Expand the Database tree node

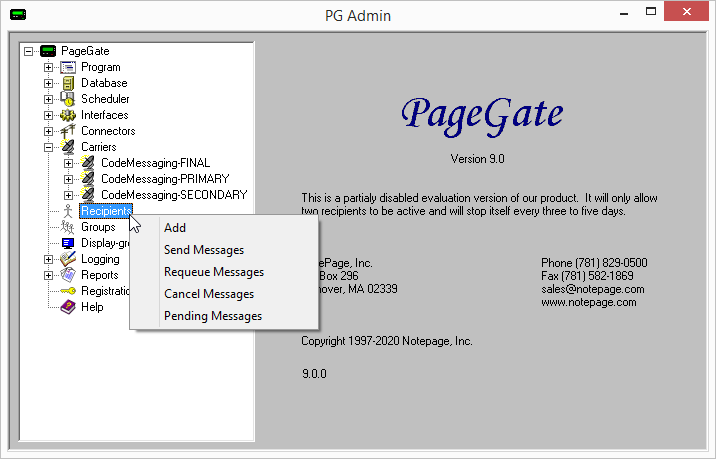[x=48, y=84]
